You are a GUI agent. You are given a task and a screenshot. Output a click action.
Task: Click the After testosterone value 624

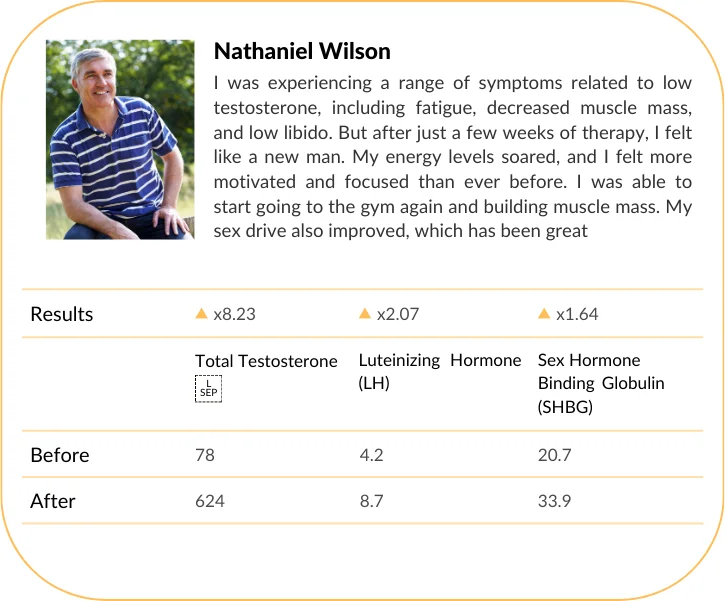(x=210, y=500)
